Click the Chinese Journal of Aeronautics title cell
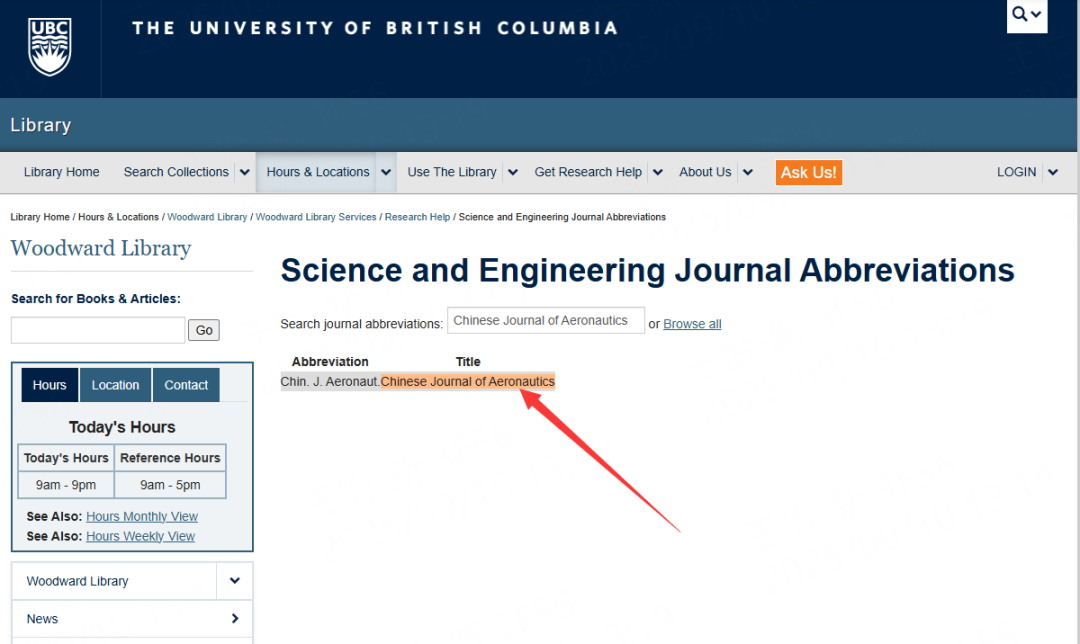 pyautogui.click(x=468, y=382)
